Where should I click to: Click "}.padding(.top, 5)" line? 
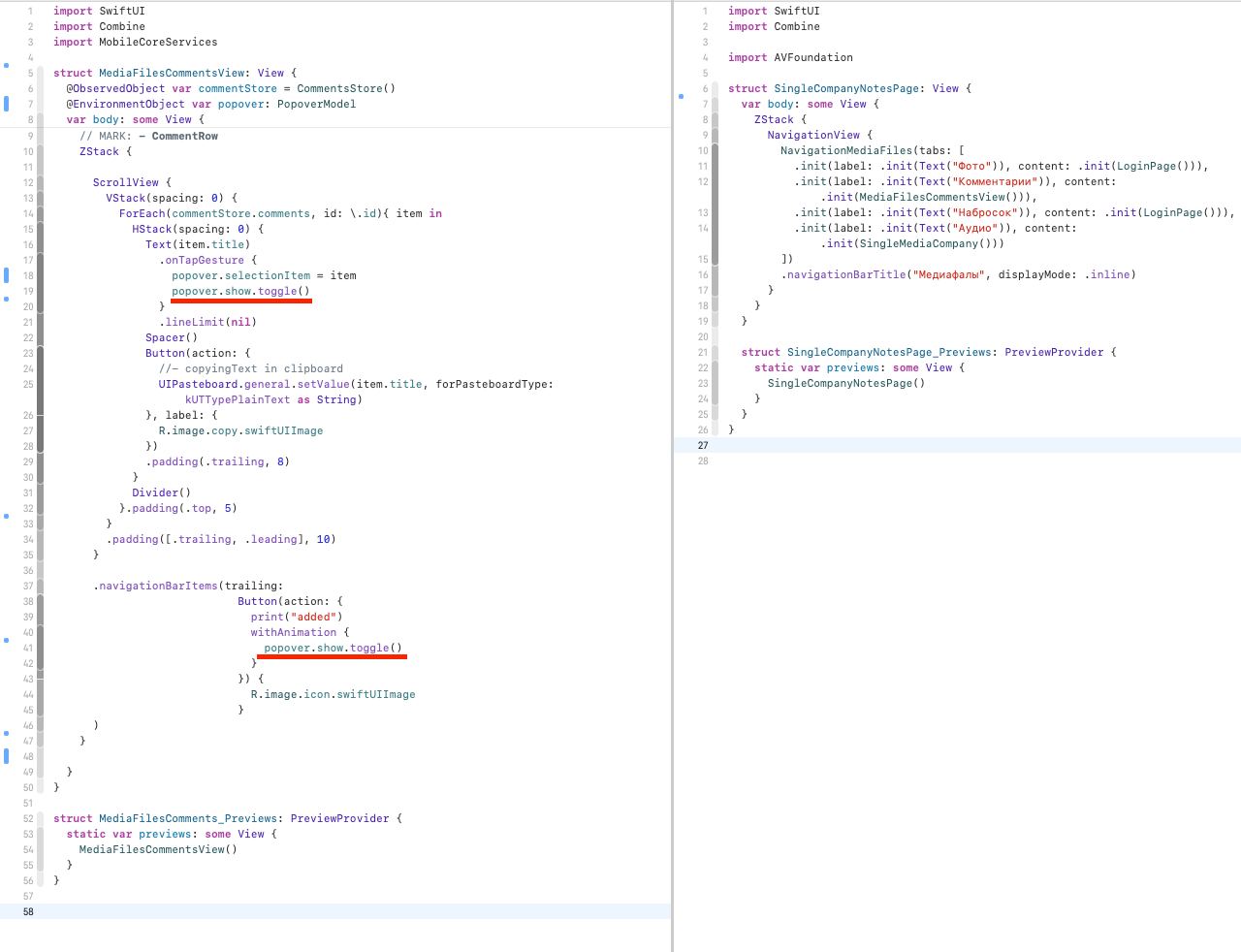click(x=178, y=508)
